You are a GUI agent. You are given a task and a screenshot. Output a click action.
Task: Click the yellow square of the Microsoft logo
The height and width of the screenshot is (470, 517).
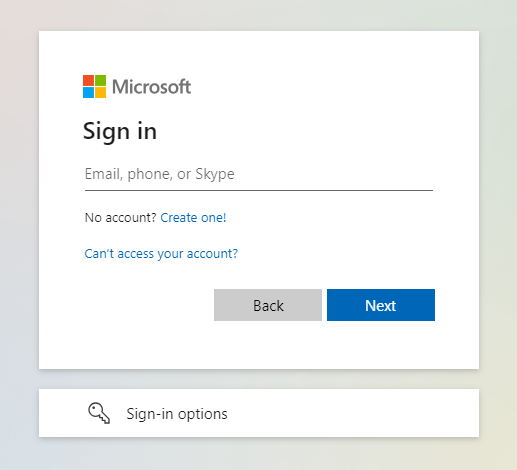tap(101, 93)
